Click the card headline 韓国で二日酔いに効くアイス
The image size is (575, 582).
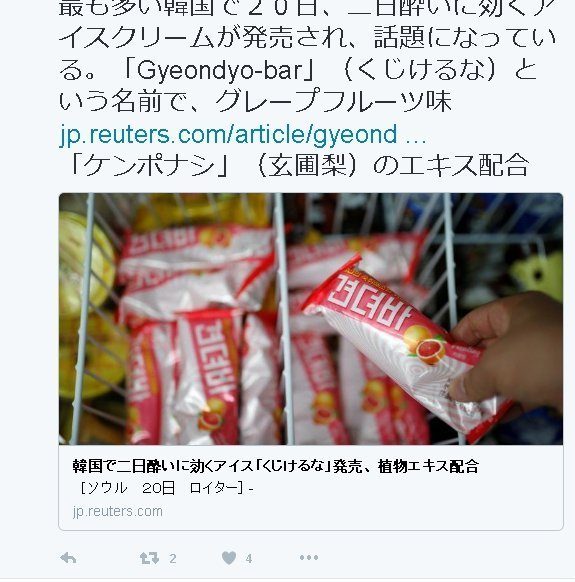[275, 466]
